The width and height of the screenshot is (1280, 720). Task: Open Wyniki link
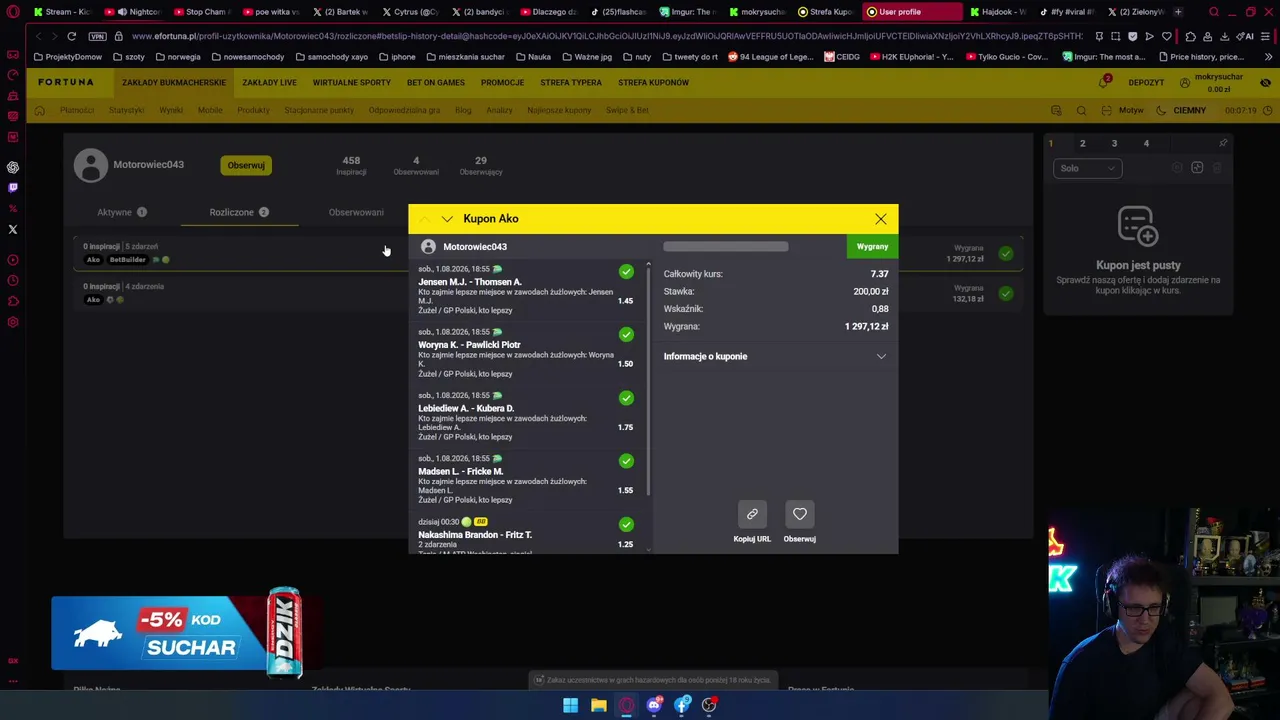coord(171,110)
